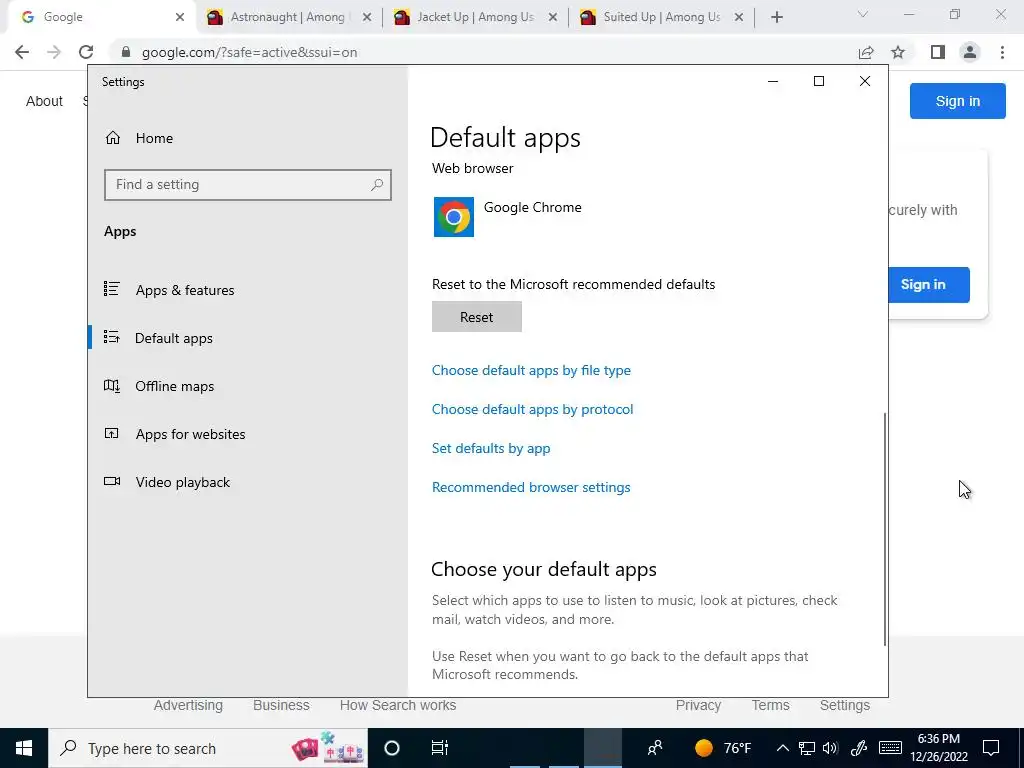
Task: Click the Default apps sidebar icon
Action: (112, 337)
